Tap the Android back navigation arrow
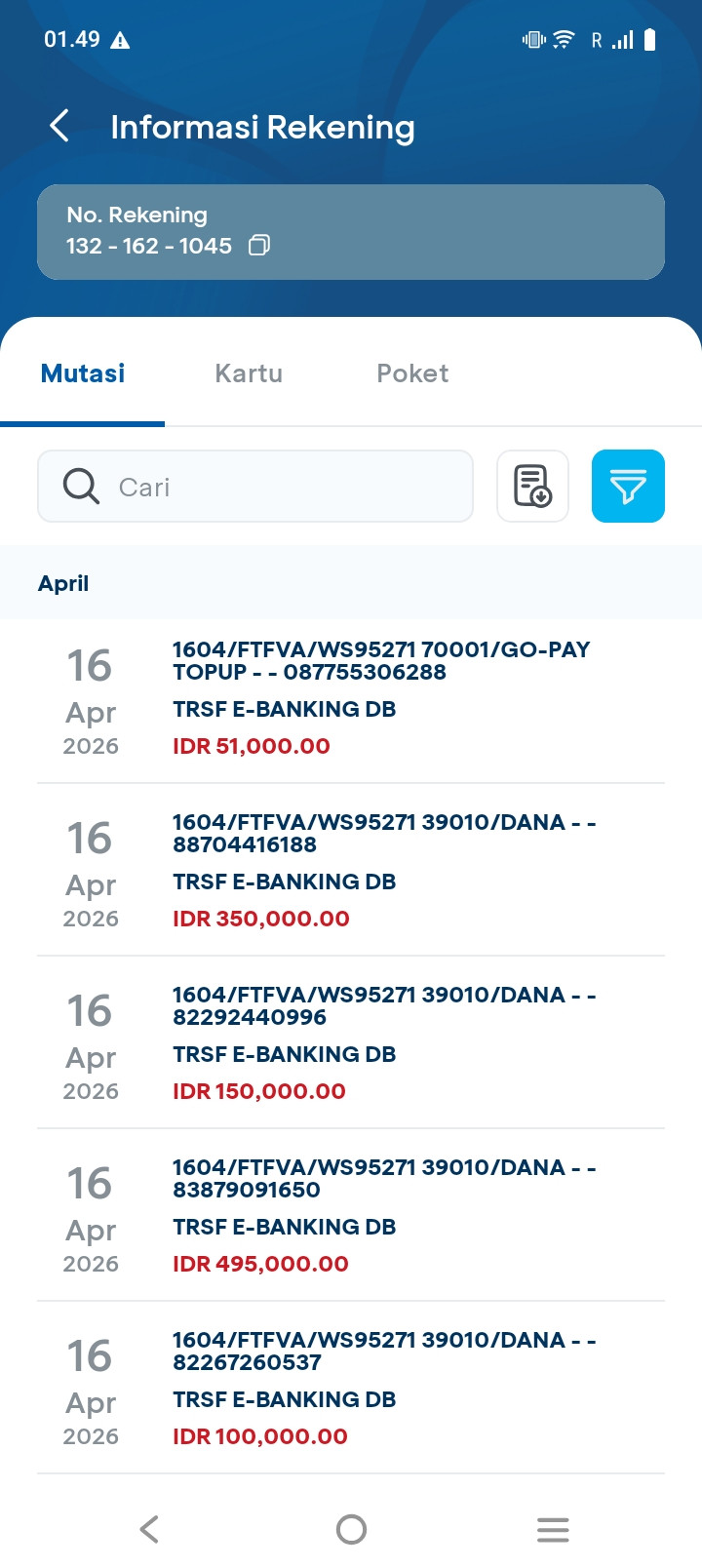 coord(149,1529)
